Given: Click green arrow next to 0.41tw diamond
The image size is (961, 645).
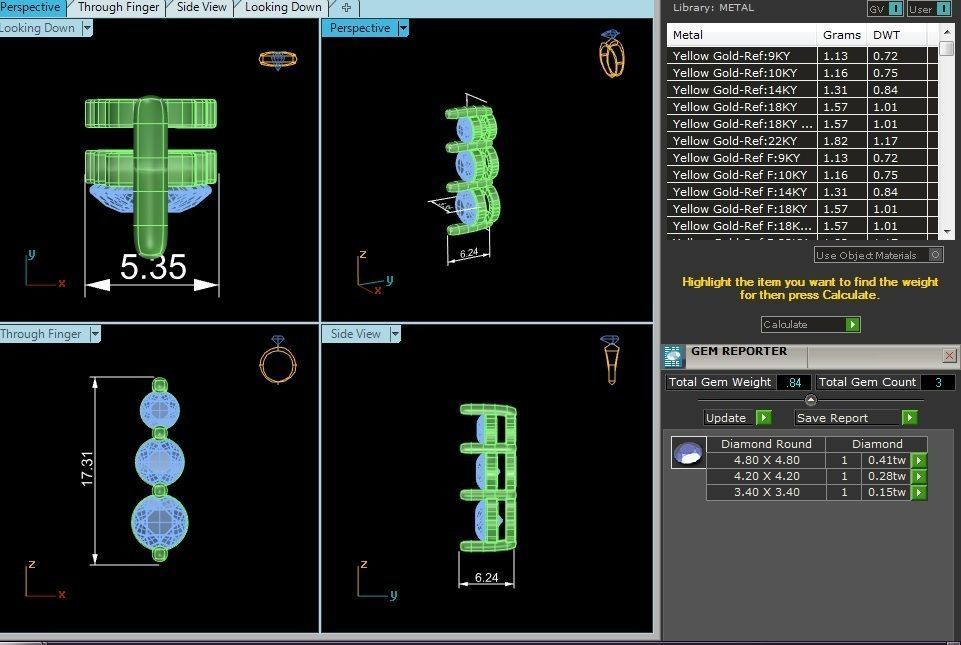Looking at the screenshot, I should click(918, 461).
